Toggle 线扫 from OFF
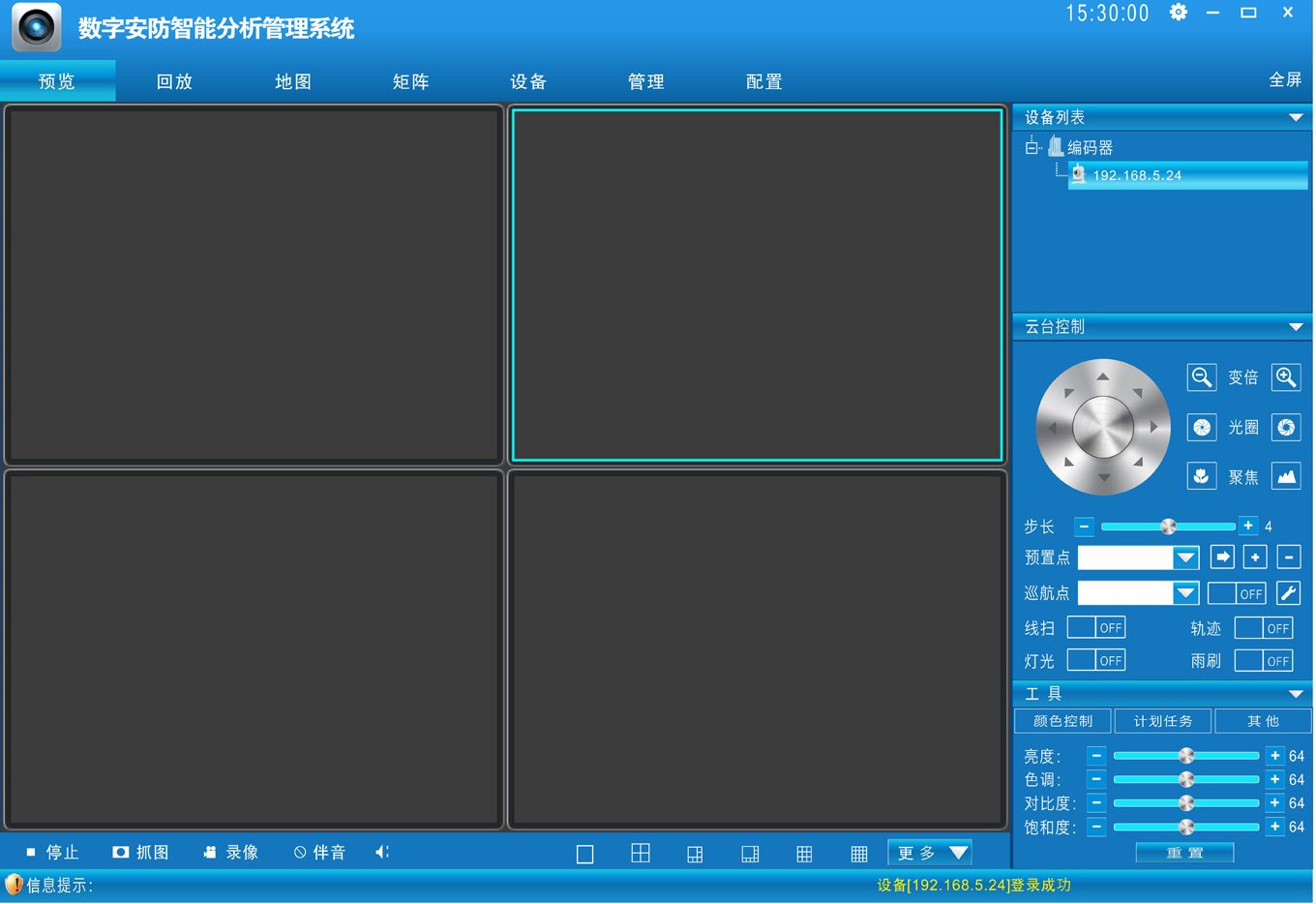1316x904 pixels. point(1095,627)
